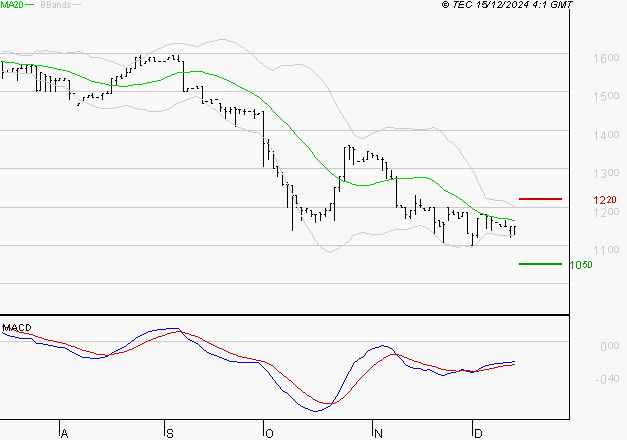
Task: Click the red 1220 resistance value
Action: [x=605, y=200]
